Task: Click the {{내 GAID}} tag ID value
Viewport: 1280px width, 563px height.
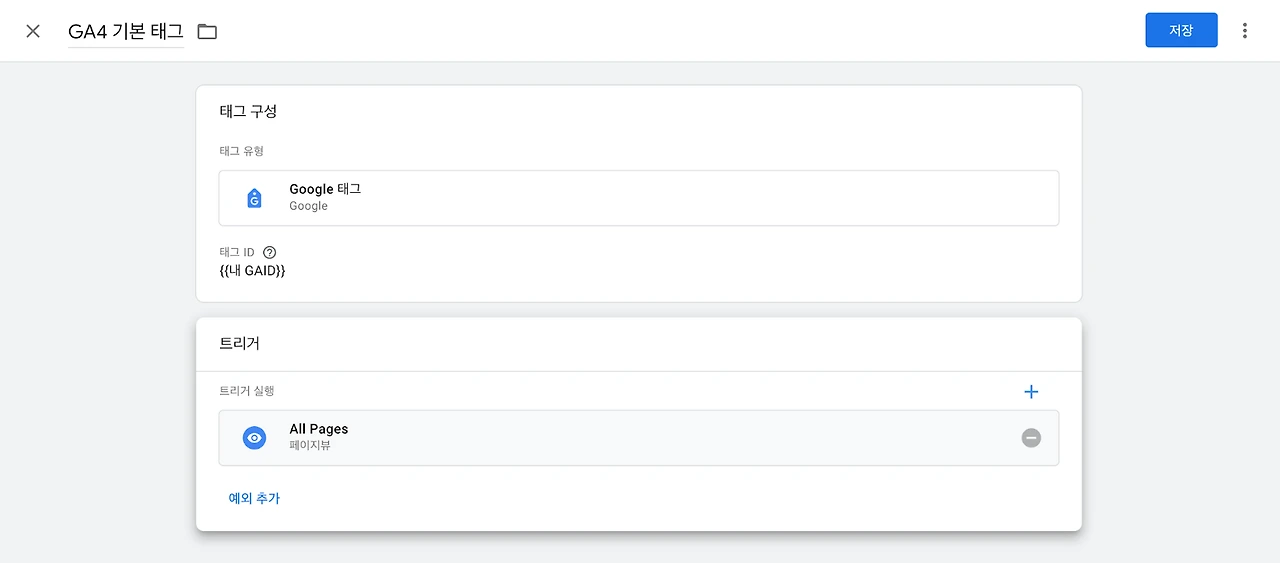Action: pos(252,271)
